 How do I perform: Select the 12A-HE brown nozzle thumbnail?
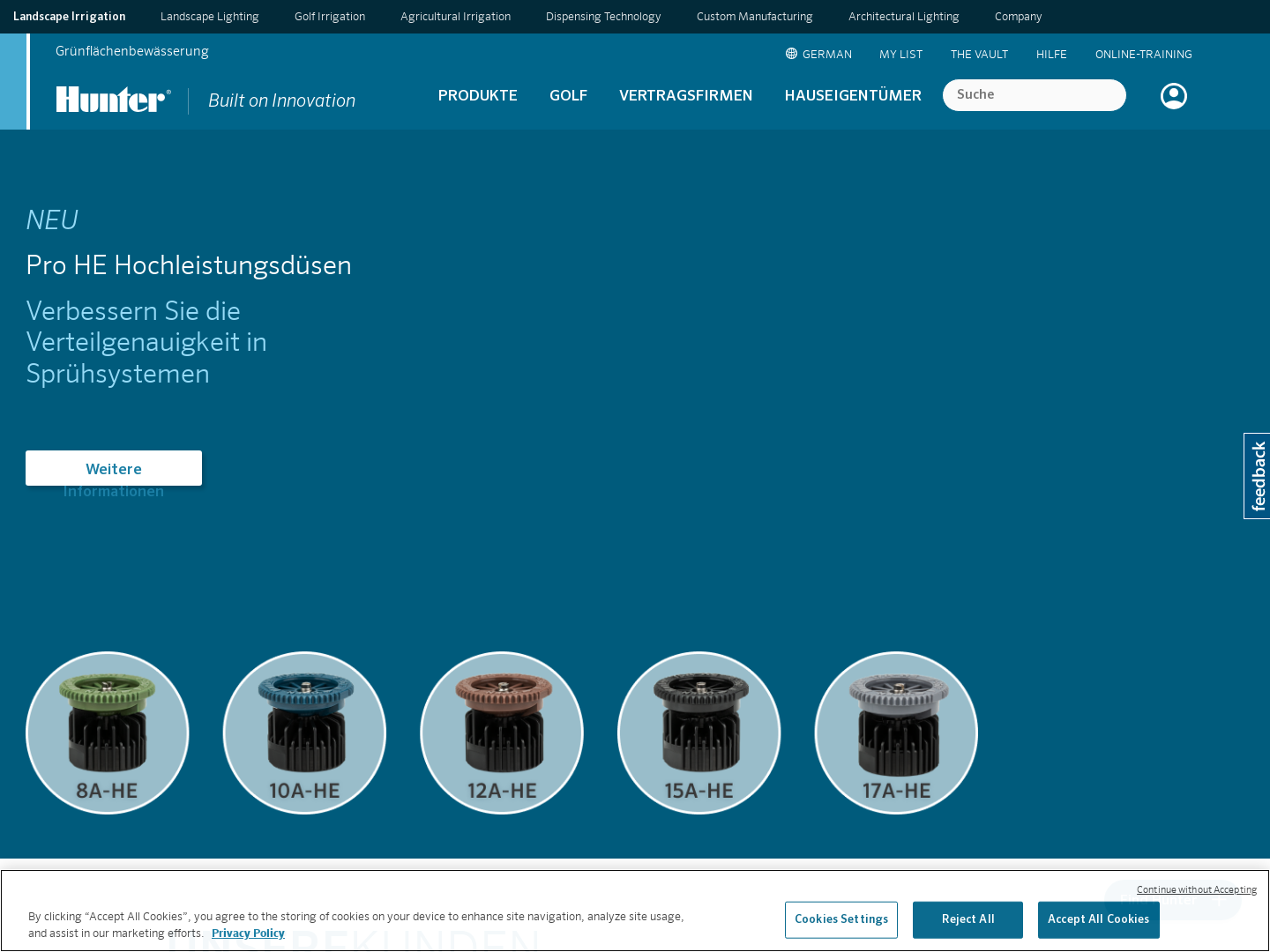pyautogui.click(x=502, y=733)
